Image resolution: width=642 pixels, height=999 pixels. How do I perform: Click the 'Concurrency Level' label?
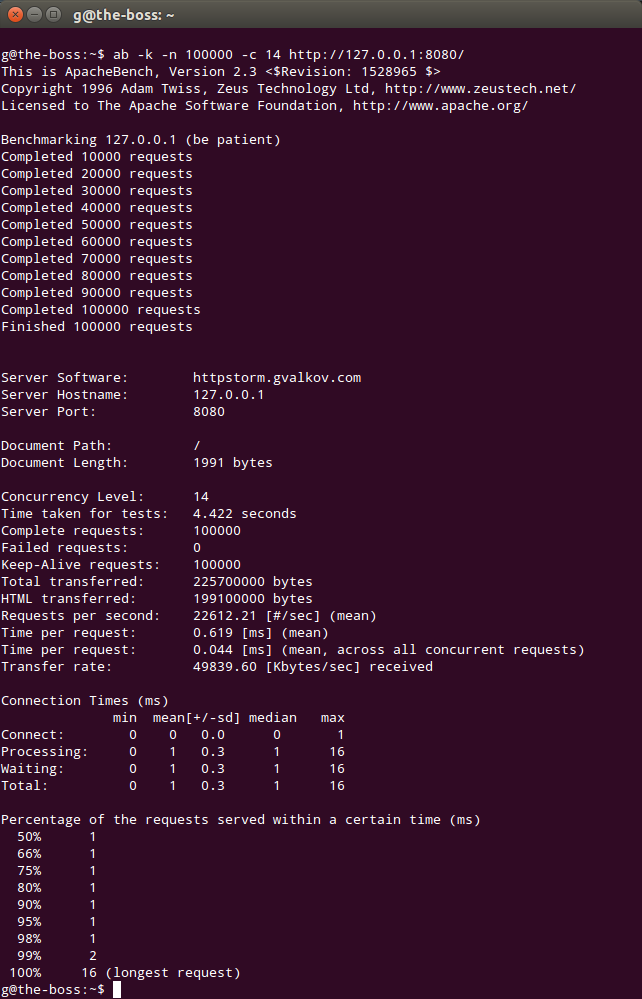tap(72, 497)
